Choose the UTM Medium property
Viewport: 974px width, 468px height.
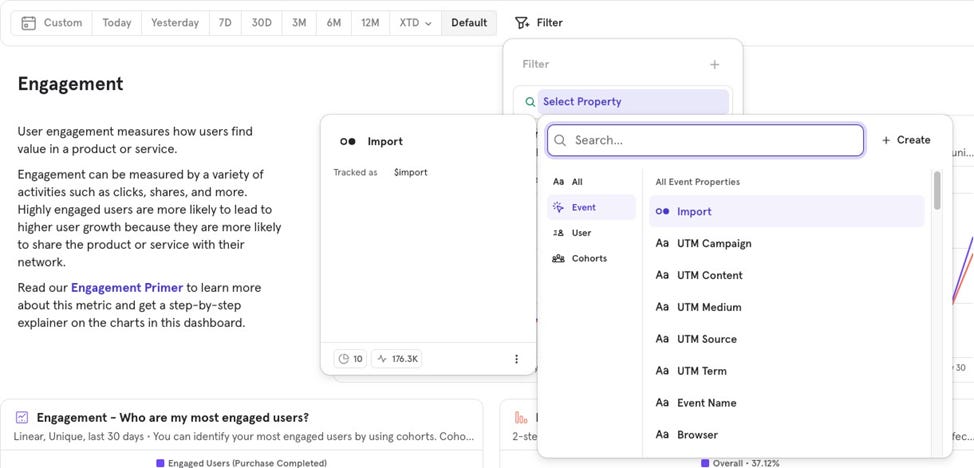coord(786,307)
